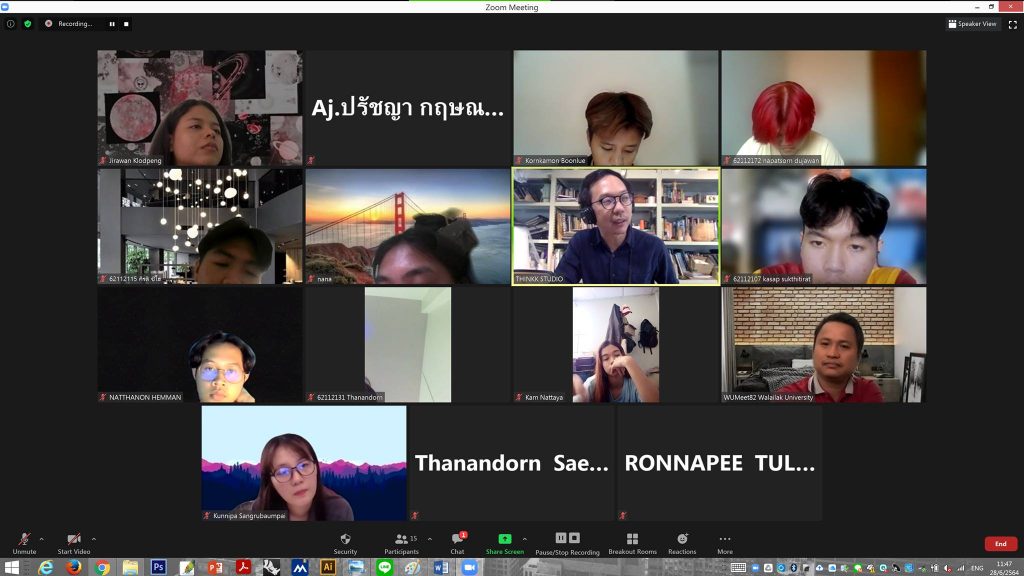This screenshot has height=576, width=1024.
Task: Unmute the microphone
Action: 24,542
